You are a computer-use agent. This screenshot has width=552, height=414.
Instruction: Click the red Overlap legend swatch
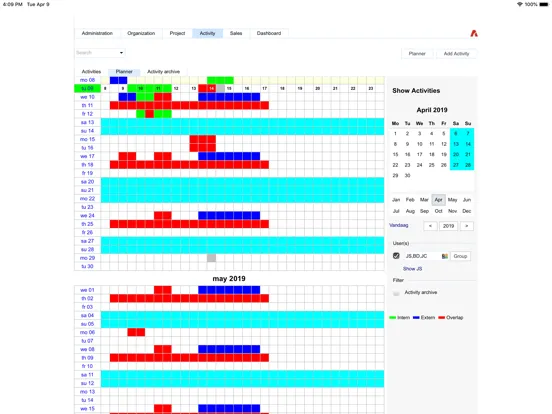[x=441, y=318]
